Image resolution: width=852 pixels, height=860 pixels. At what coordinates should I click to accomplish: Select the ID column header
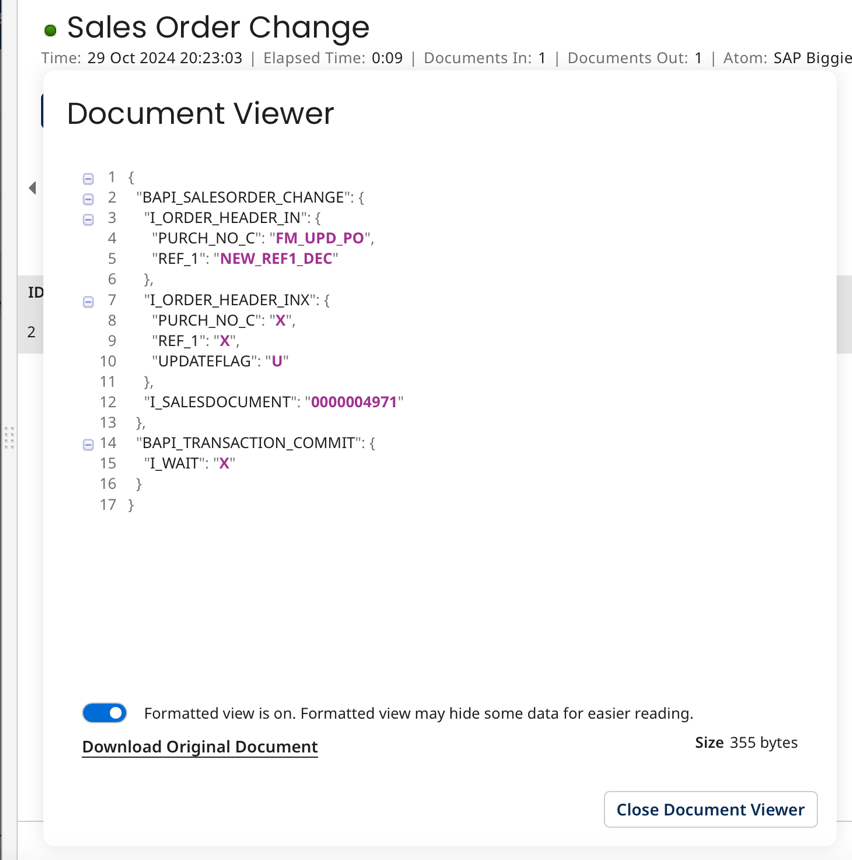35,292
